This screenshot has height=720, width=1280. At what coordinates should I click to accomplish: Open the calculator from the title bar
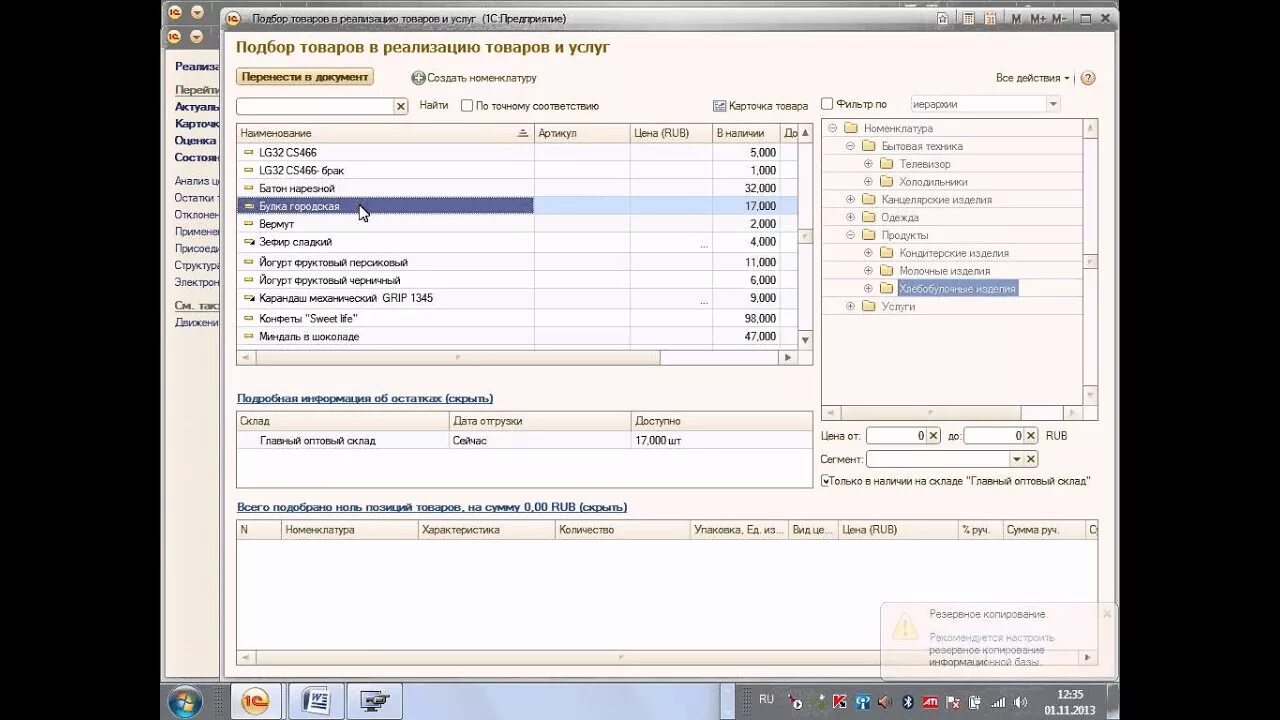click(x=969, y=18)
